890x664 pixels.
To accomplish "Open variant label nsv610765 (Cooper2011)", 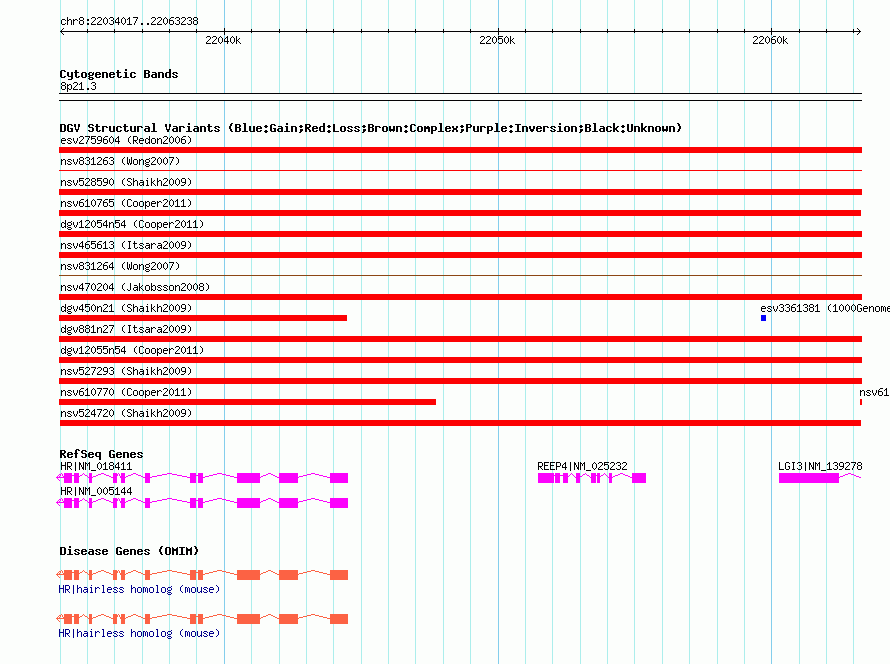I will coord(126,203).
